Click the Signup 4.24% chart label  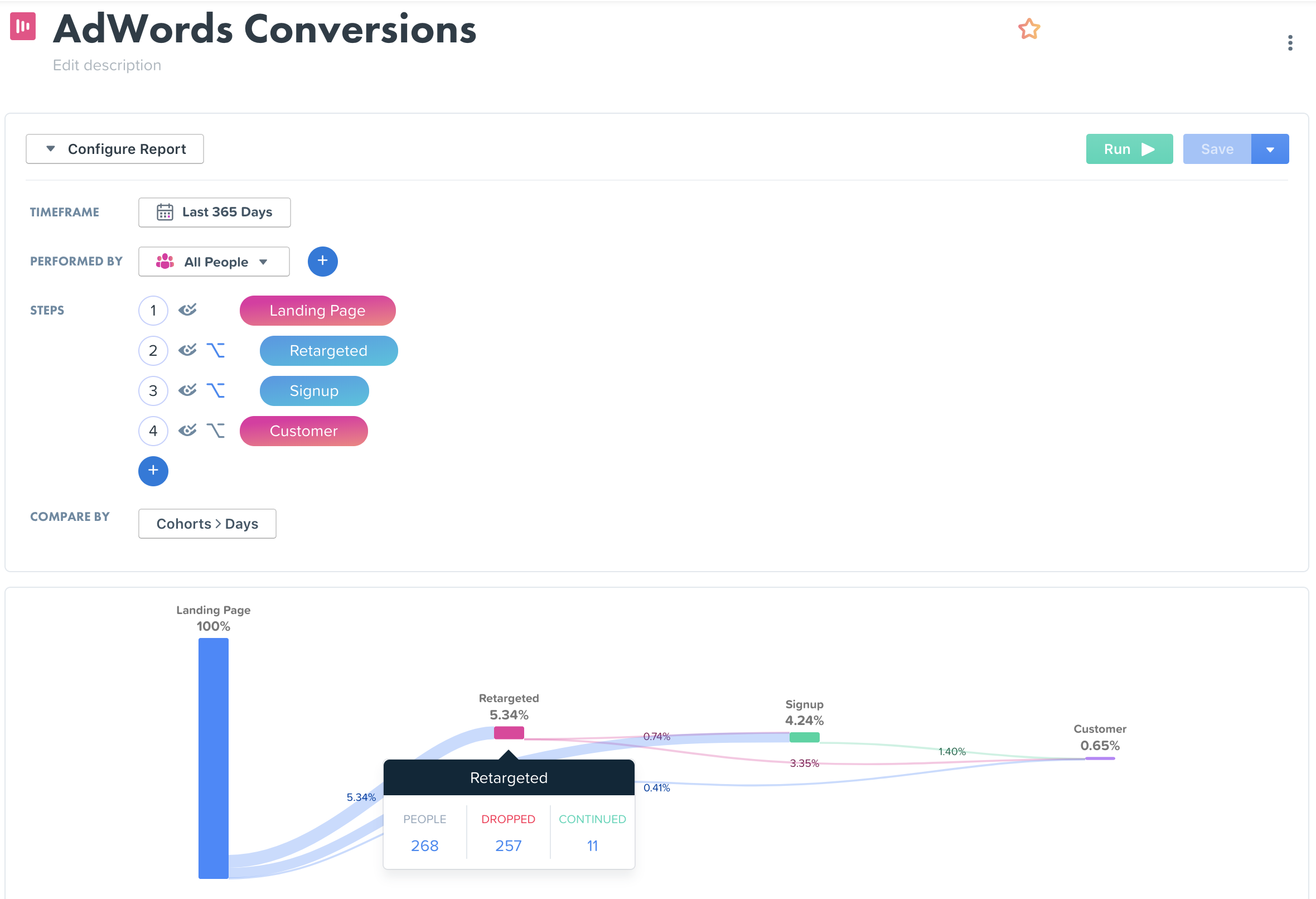point(805,713)
